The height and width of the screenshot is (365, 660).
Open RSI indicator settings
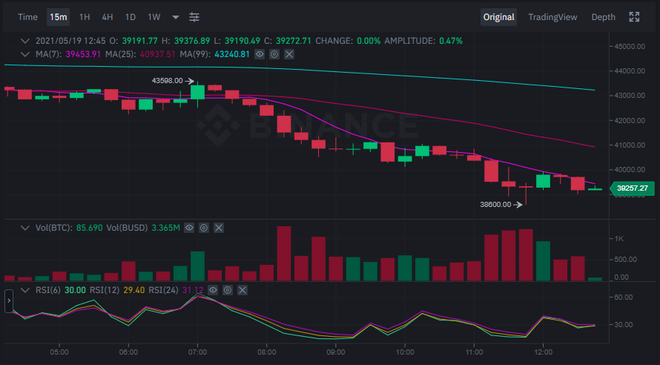[228, 290]
